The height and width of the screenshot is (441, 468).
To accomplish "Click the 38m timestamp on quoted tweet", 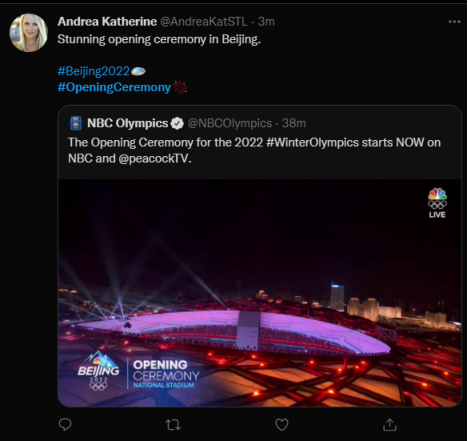I will 294,123.
